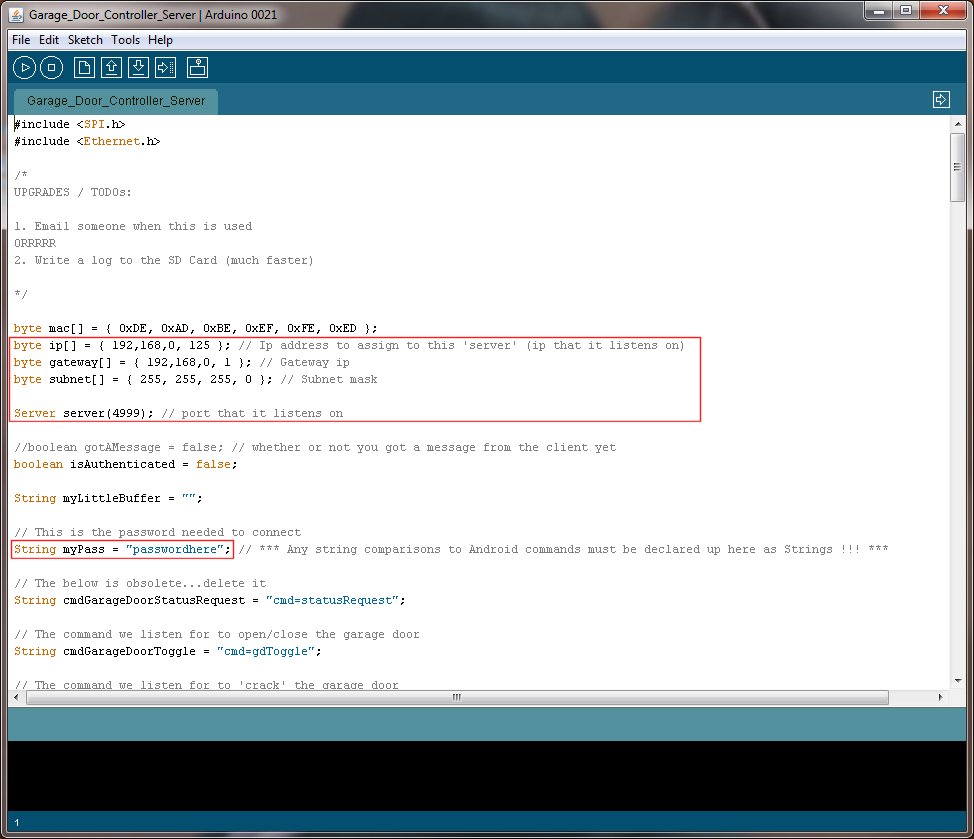974x839 pixels.
Task: Click the line '#include <SPI.h>'
Action: (x=70, y=124)
